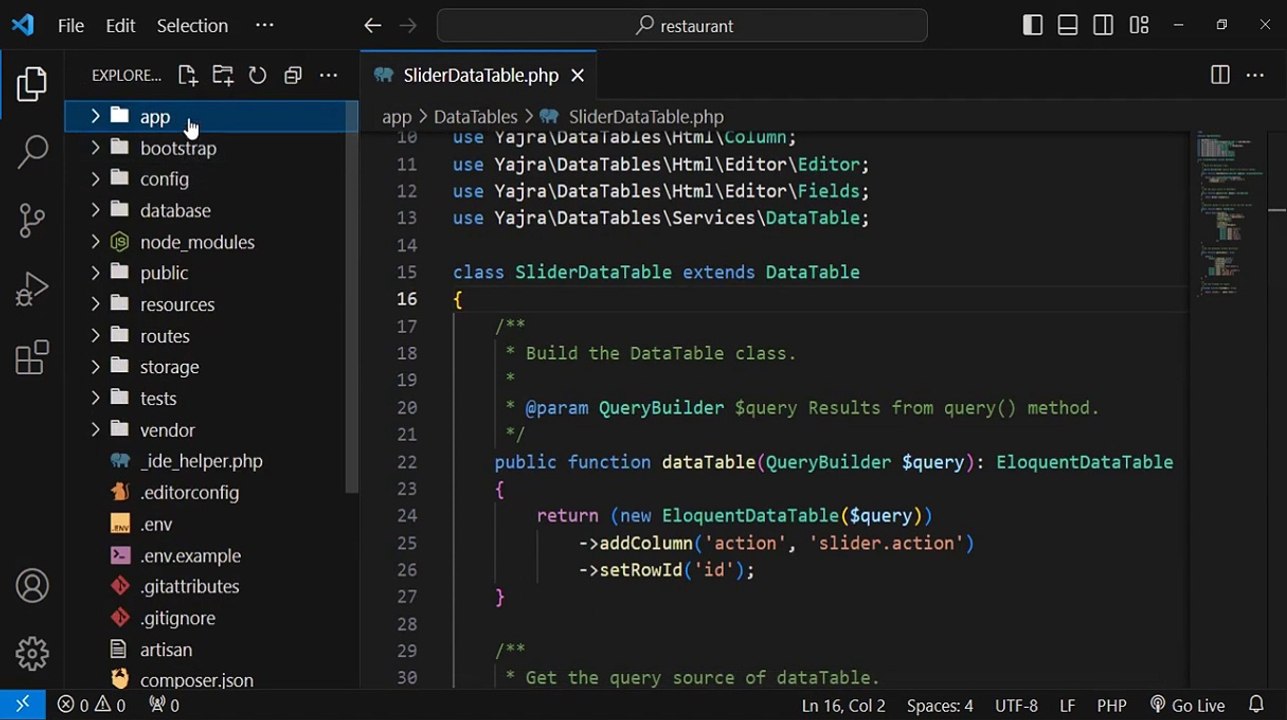Open the Selection menu

pyautogui.click(x=192, y=26)
